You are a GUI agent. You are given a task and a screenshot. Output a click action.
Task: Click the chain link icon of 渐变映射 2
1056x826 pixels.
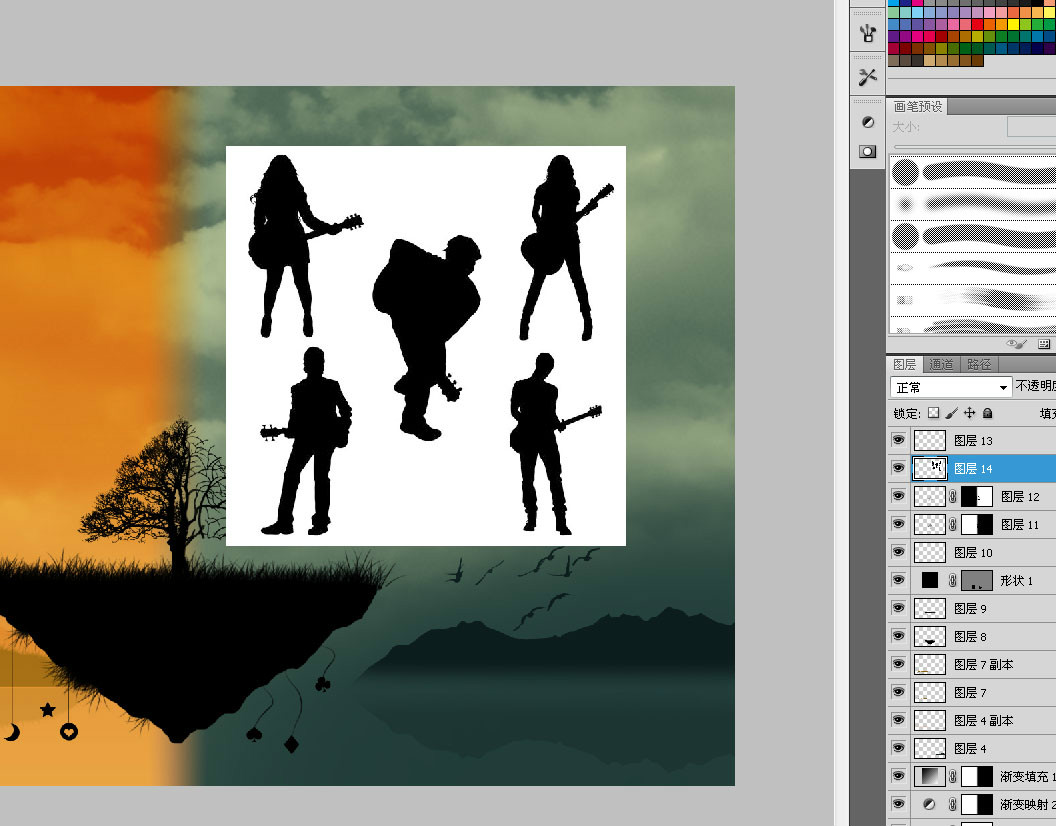click(953, 804)
